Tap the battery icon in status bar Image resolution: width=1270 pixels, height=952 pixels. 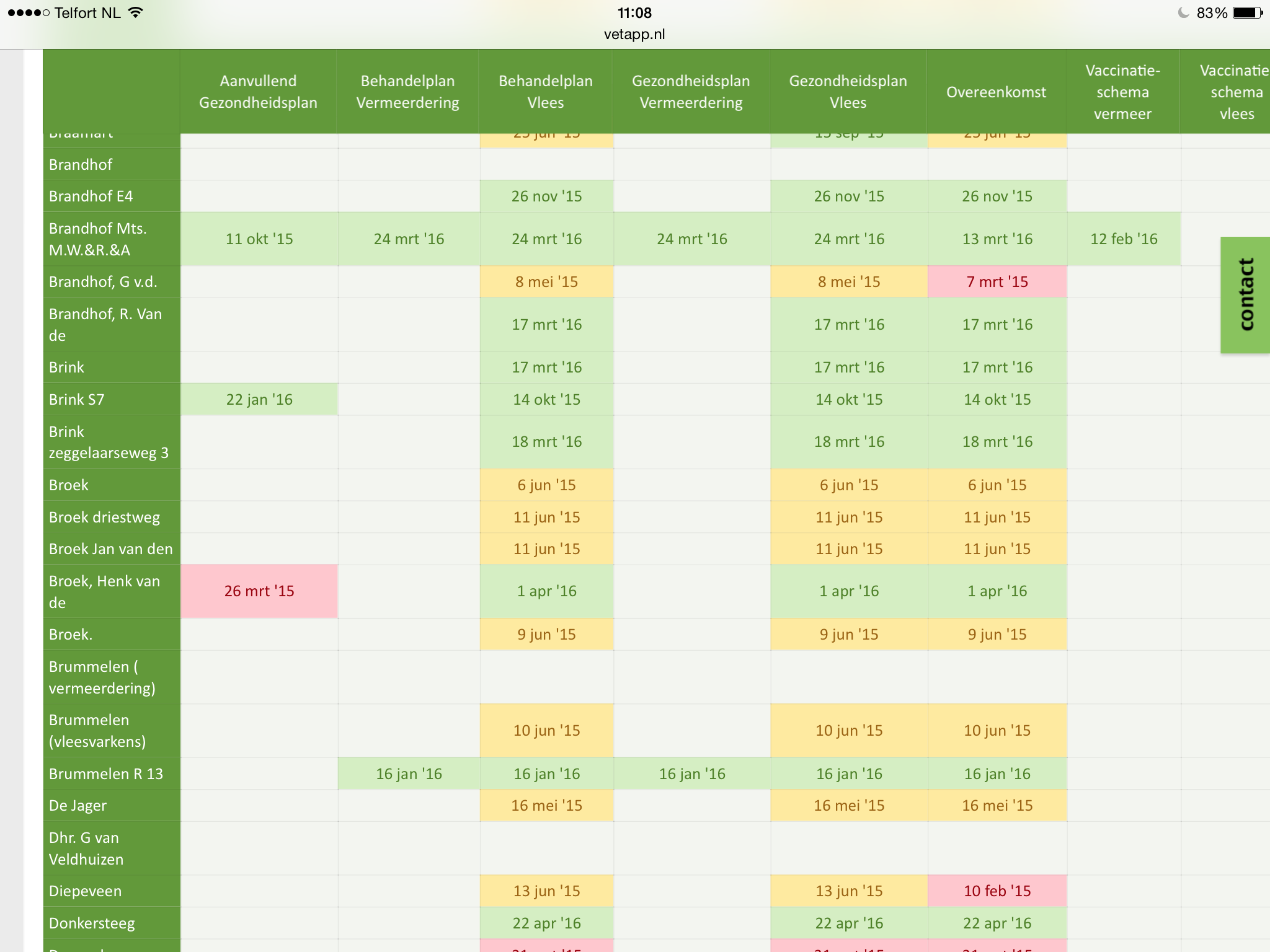[x=1248, y=12]
